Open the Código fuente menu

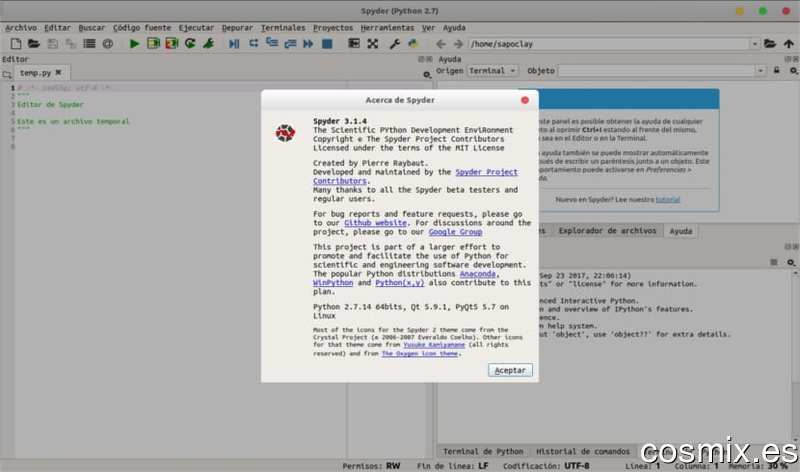click(142, 28)
